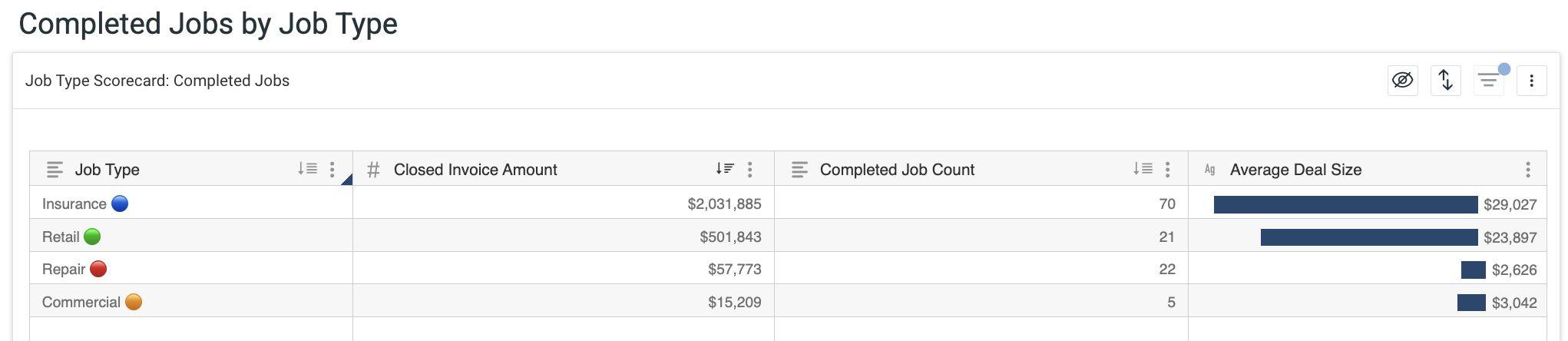Open Closed Invoice Amount column menu
Screen dimensions: 1568x341
pyautogui.click(x=749, y=169)
